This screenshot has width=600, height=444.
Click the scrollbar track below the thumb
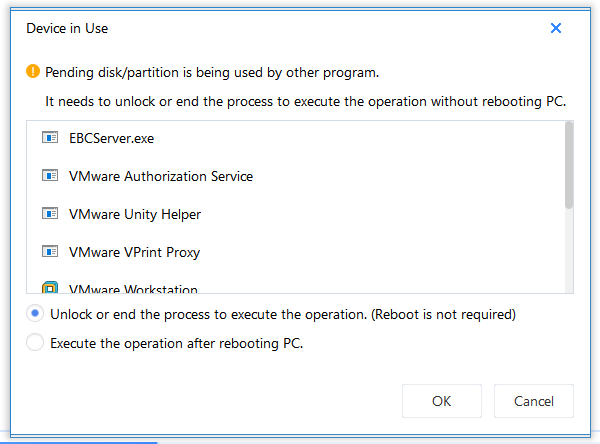pos(569,251)
